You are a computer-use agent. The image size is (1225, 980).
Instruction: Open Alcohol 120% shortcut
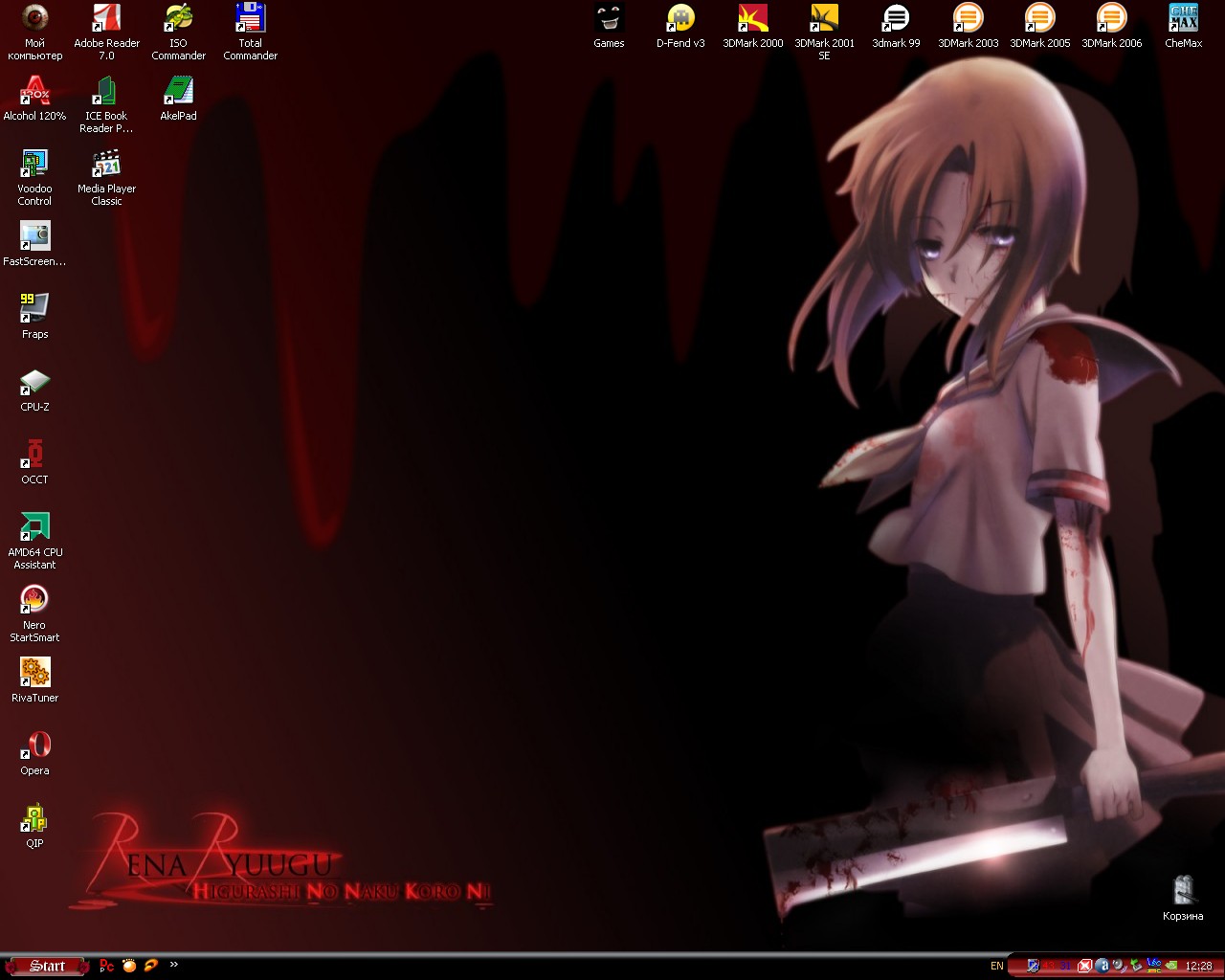34,99
